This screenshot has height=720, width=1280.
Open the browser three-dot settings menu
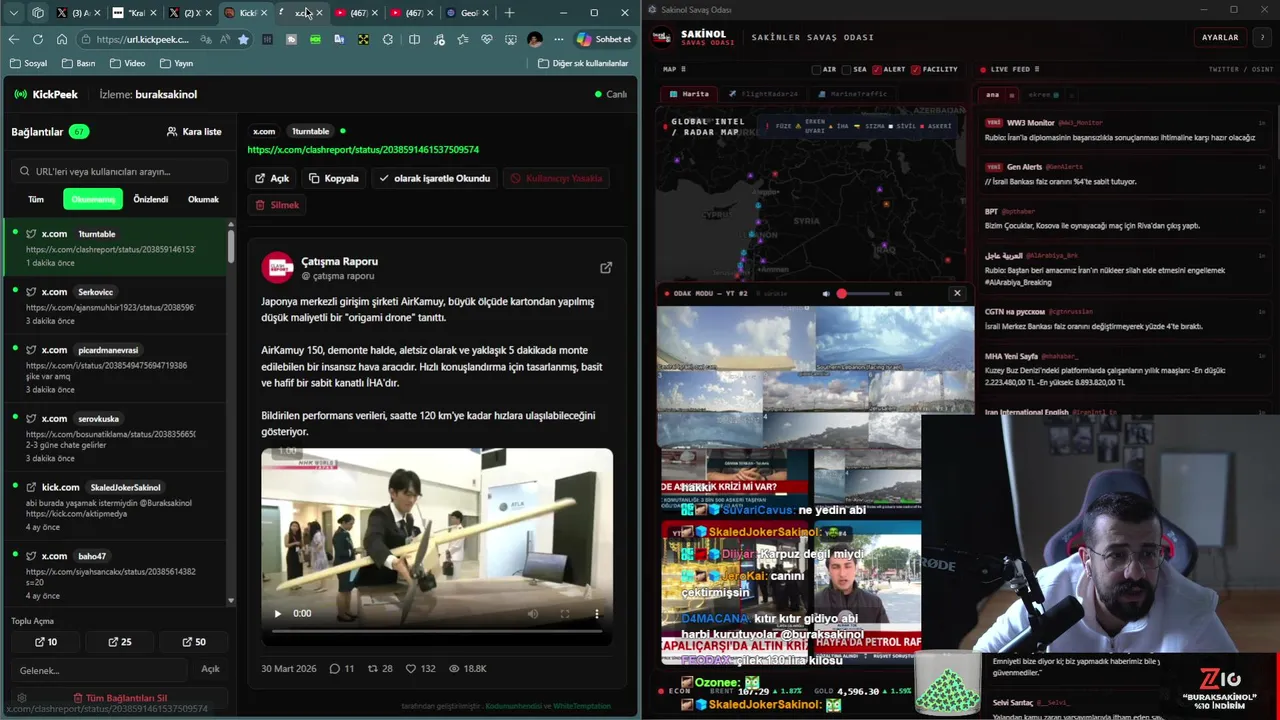point(559,39)
